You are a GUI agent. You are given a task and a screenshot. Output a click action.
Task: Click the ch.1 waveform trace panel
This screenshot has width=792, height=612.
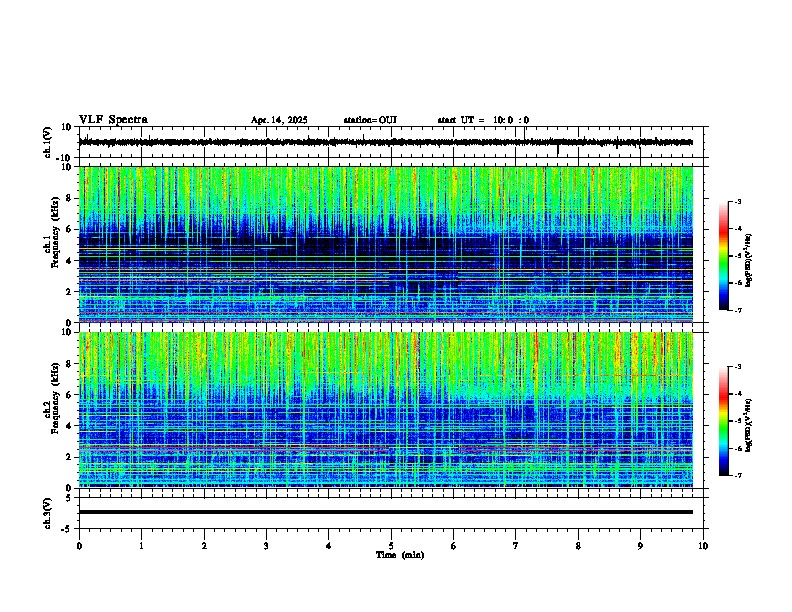[393, 142]
